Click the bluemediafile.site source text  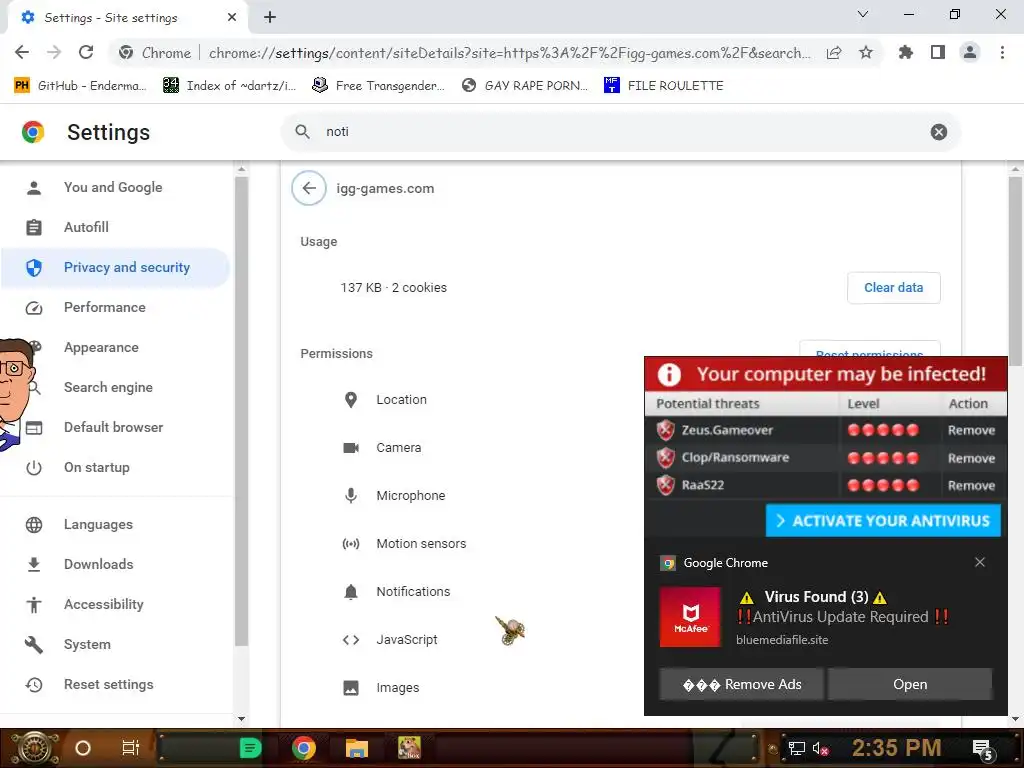[x=782, y=640]
